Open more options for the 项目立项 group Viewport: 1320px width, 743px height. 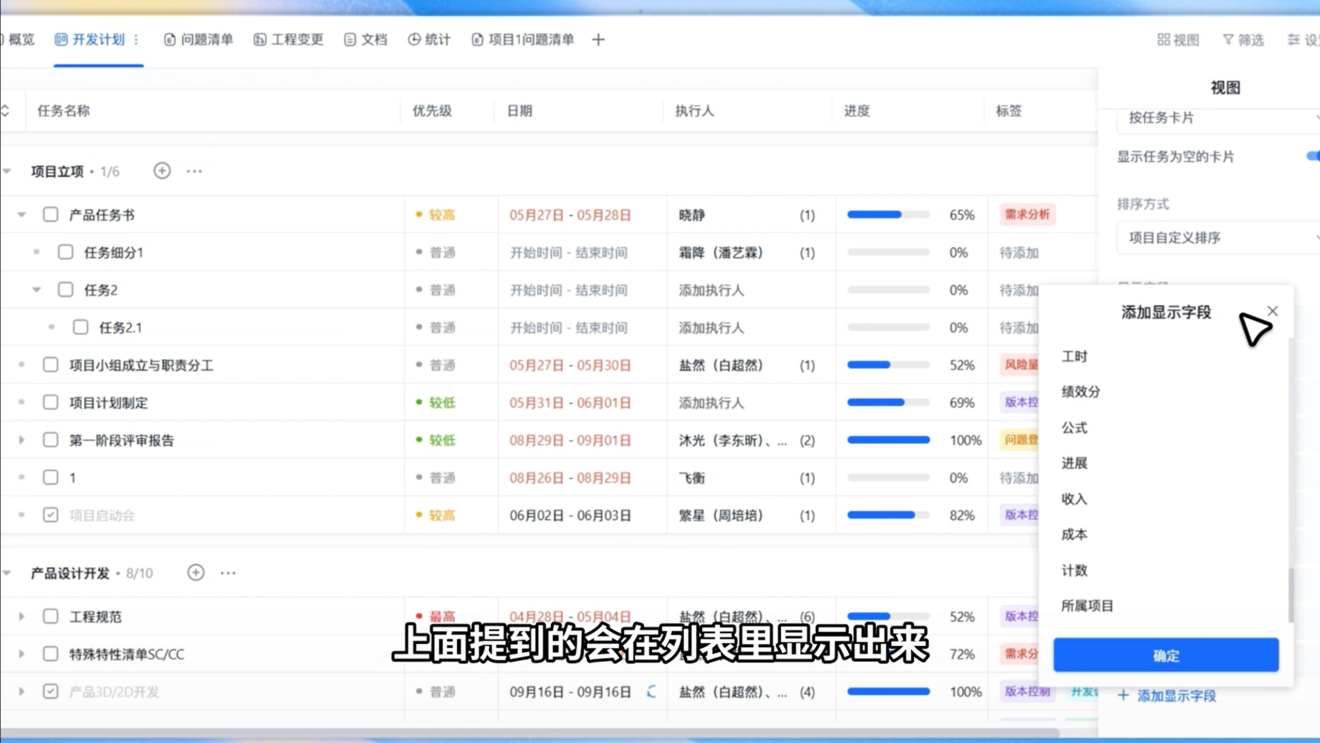194,171
